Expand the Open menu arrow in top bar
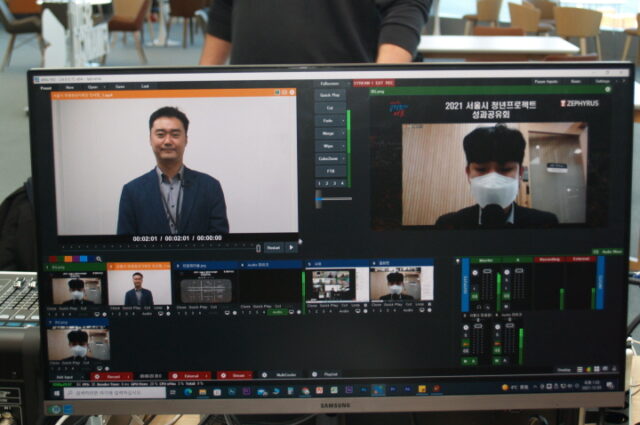The image size is (640, 425). coord(102,86)
